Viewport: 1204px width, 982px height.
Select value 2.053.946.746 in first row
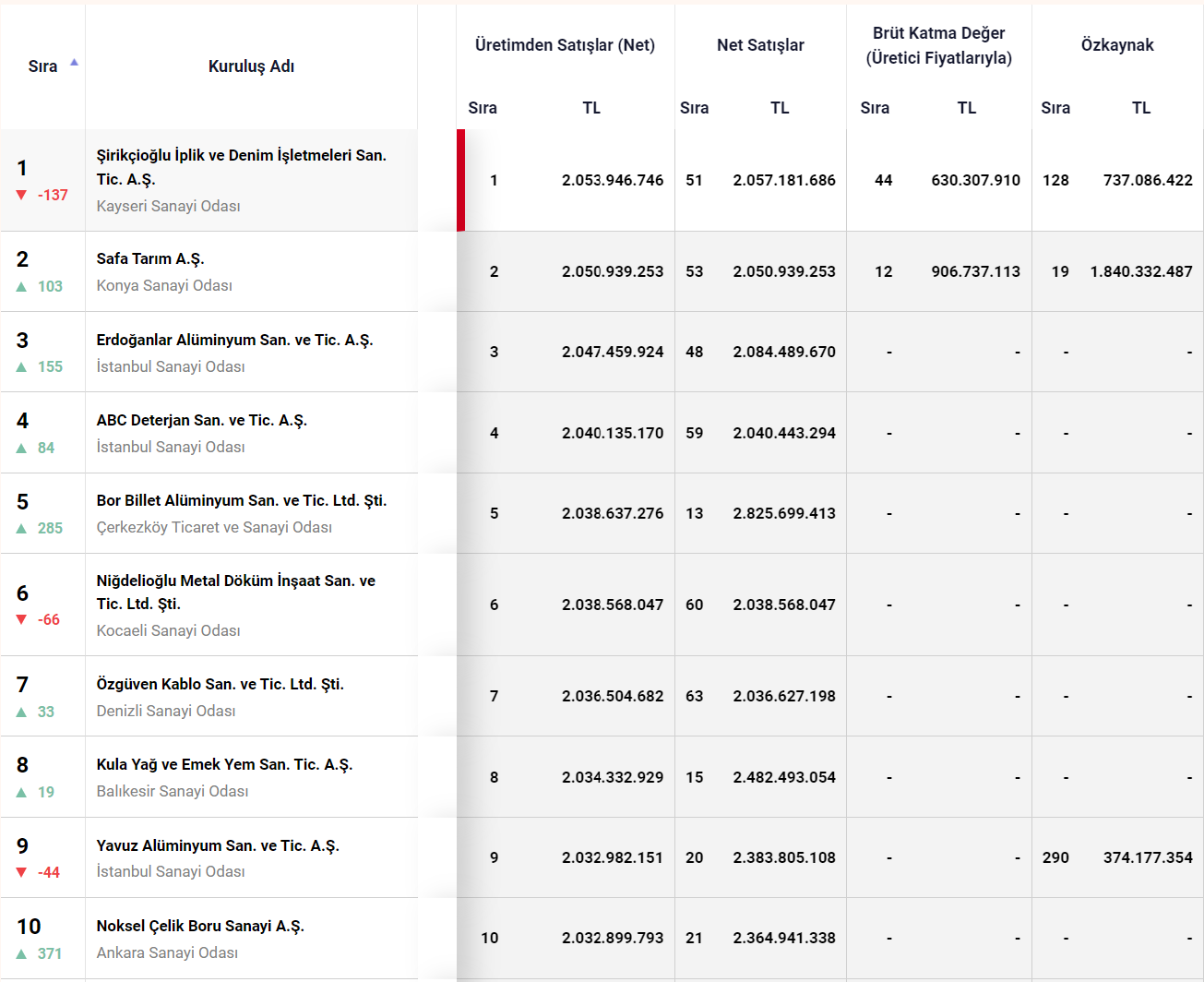coord(613,180)
